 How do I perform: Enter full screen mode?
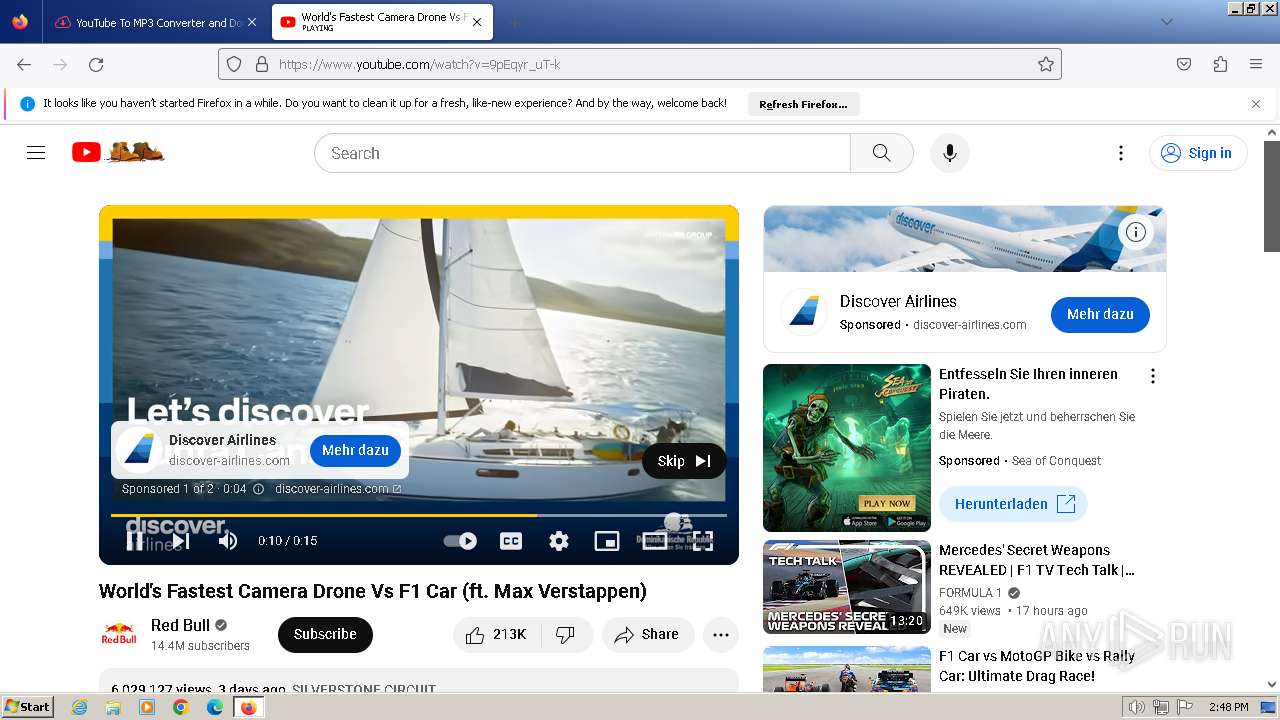pyautogui.click(x=703, y=541)
